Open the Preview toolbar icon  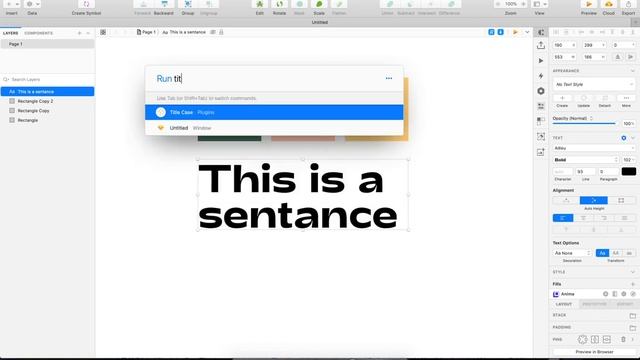(x=589, y=4)
